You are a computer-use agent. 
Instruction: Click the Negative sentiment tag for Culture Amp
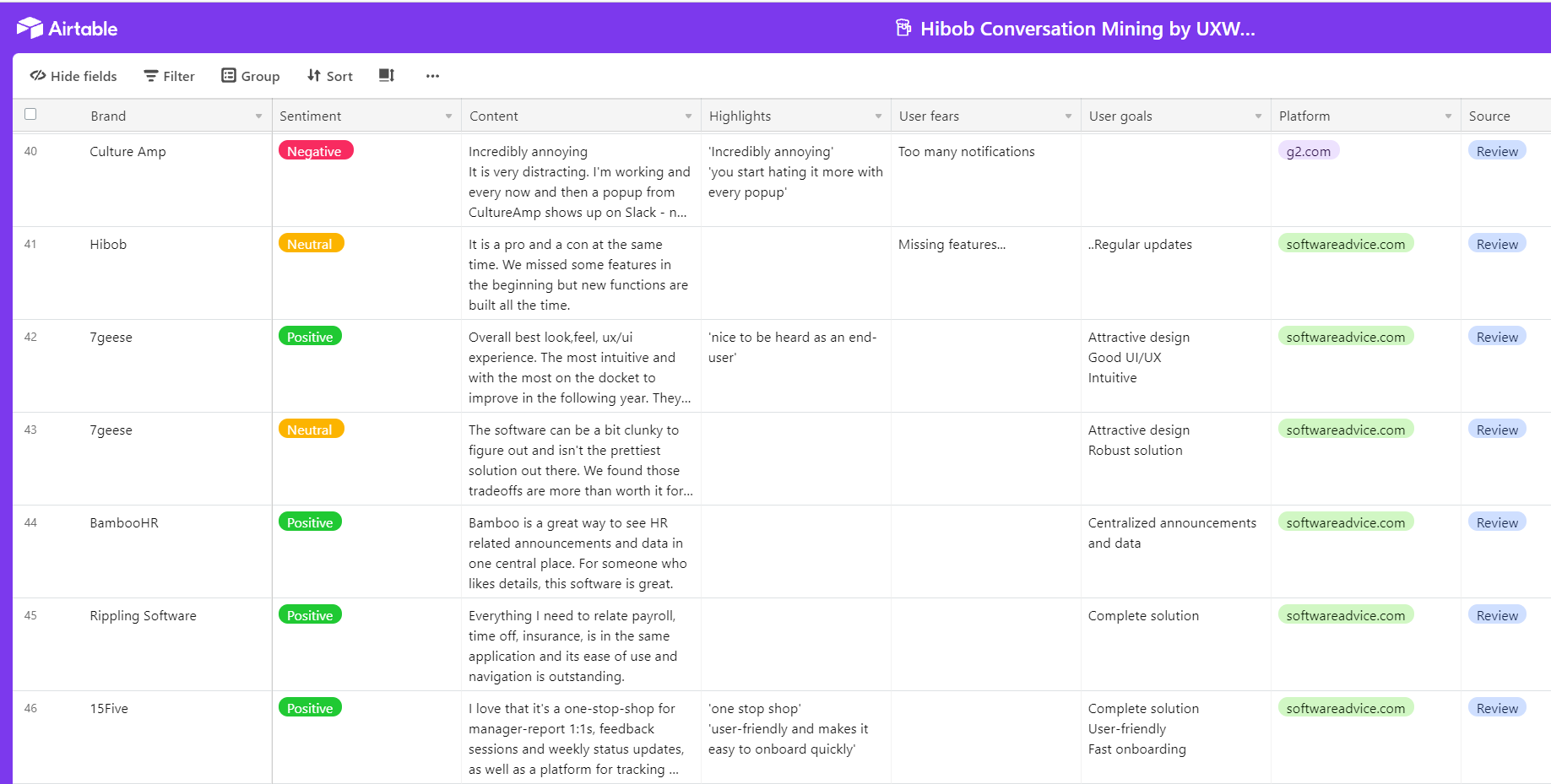tap(315, 151)
